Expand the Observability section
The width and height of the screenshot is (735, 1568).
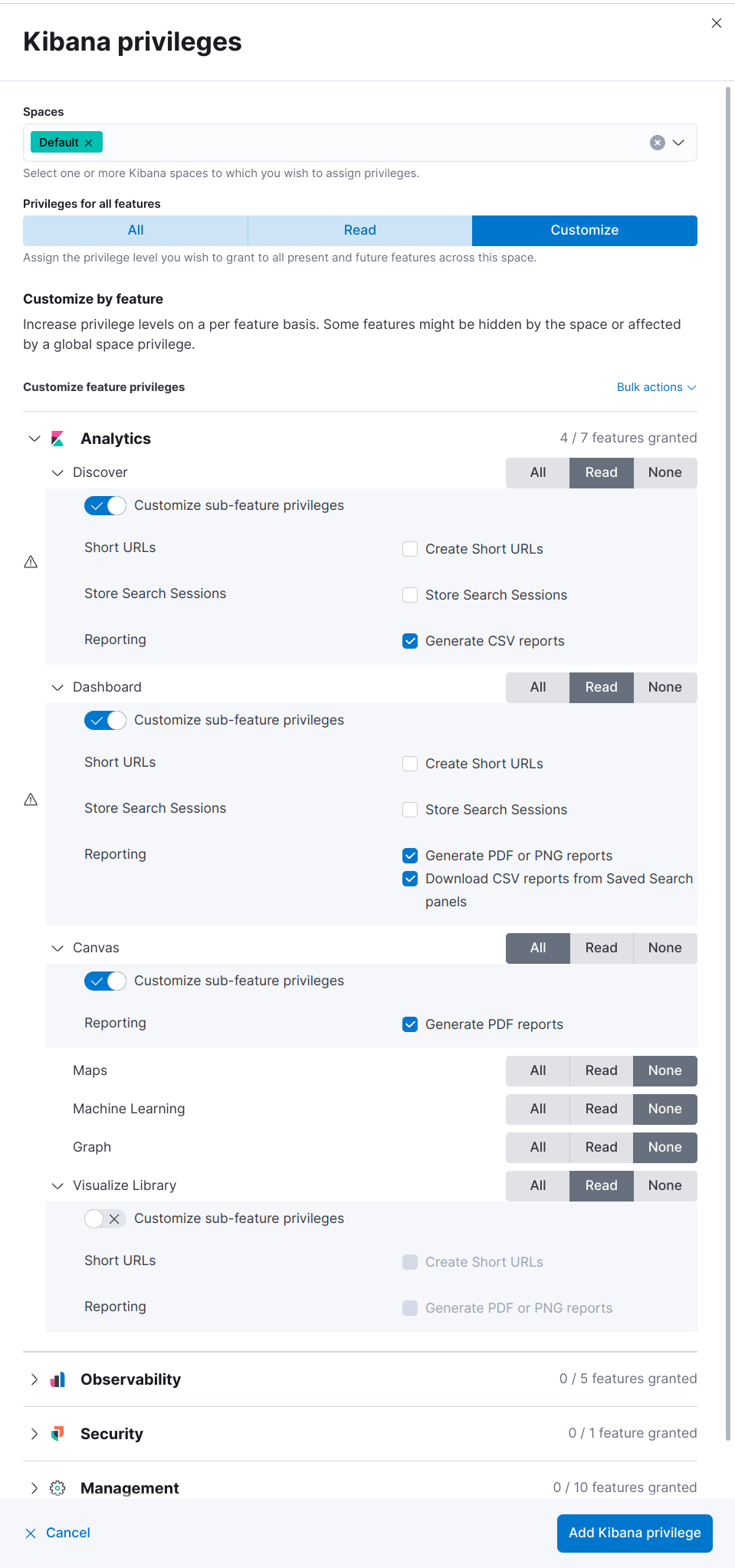(x=34, y=1379)
